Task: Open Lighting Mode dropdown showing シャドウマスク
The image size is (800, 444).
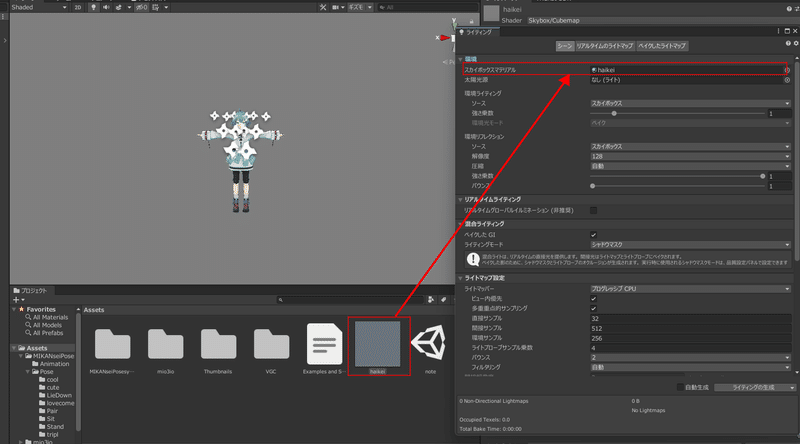Action: tap(690, 245)
